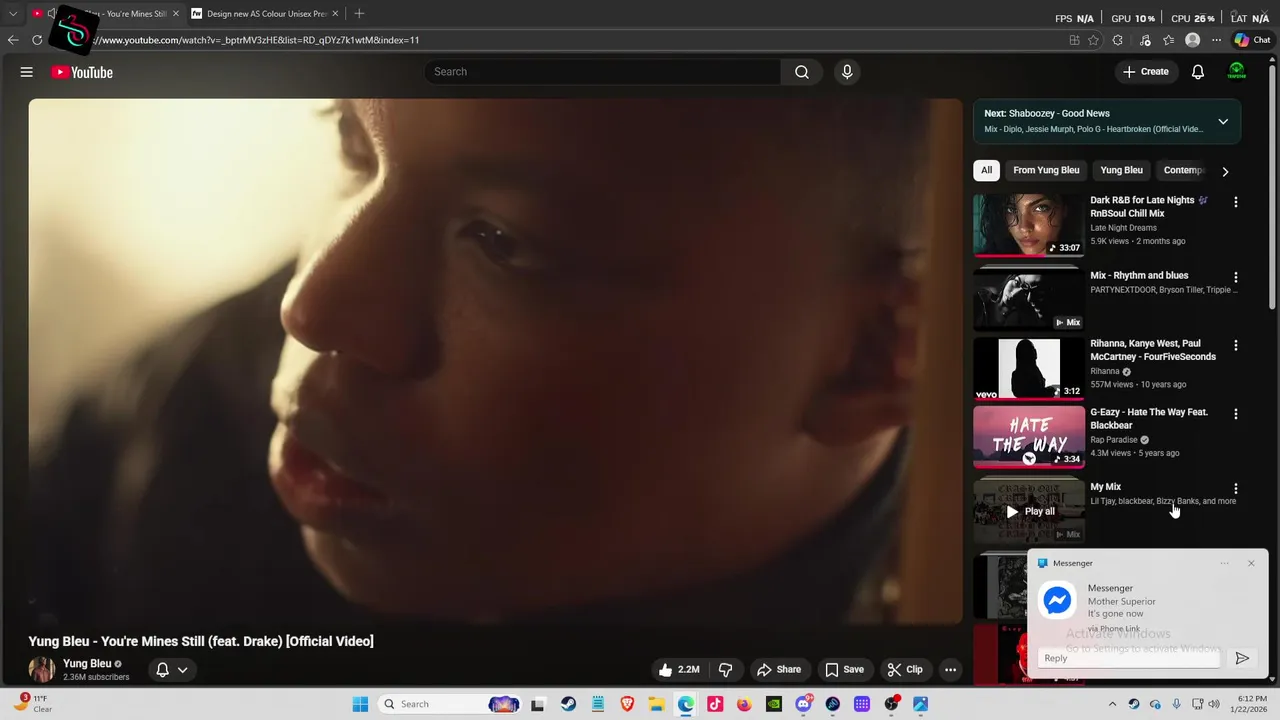Open File Explorer from the taskbar
The width and height of the screenshot is (1280, 720).
click(x=656, y=704)
